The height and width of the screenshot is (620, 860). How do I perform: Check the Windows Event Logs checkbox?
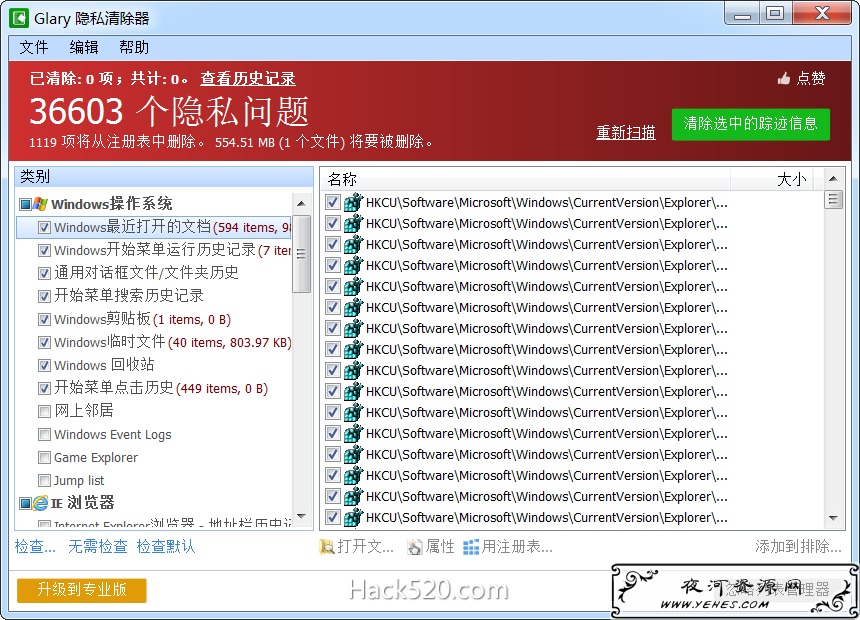44,435
